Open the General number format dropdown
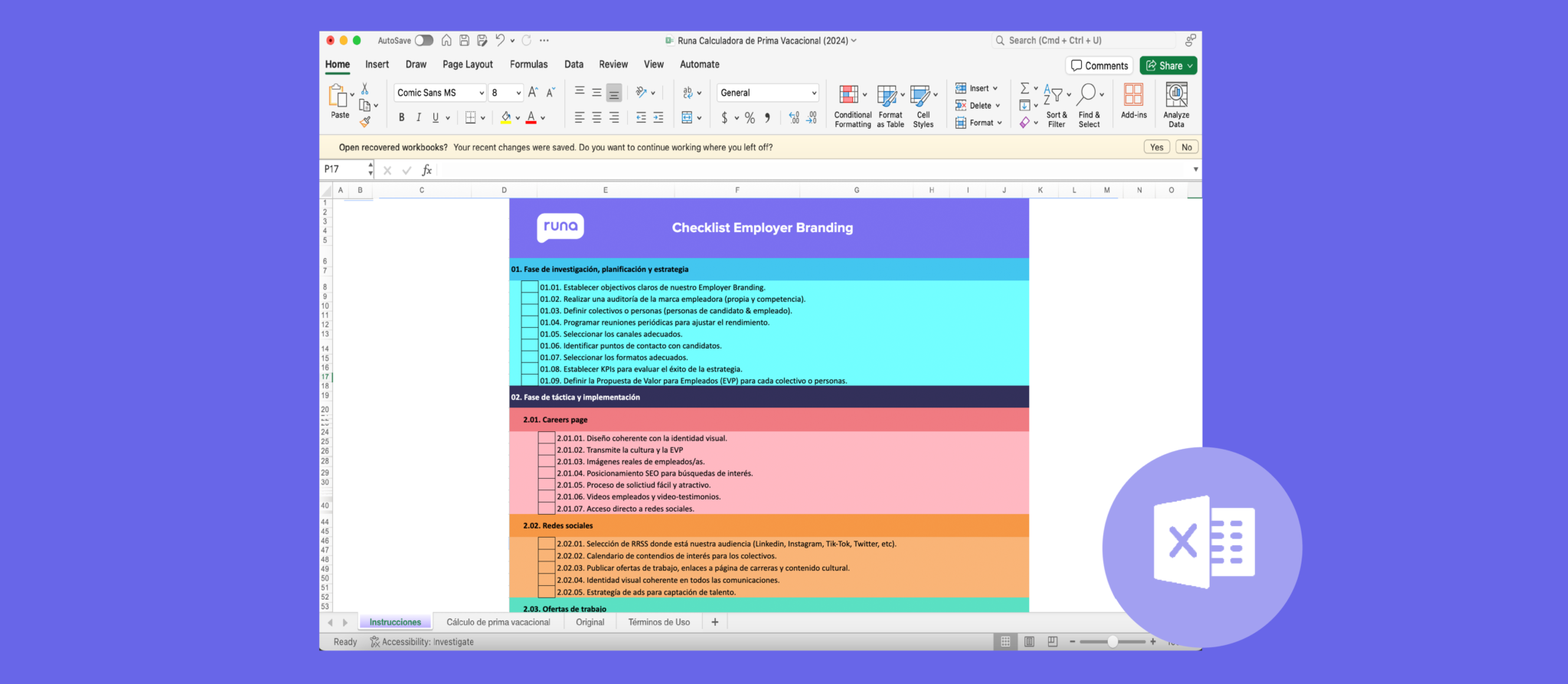Viewport: 1568px width, 684px height. point(814,93)
